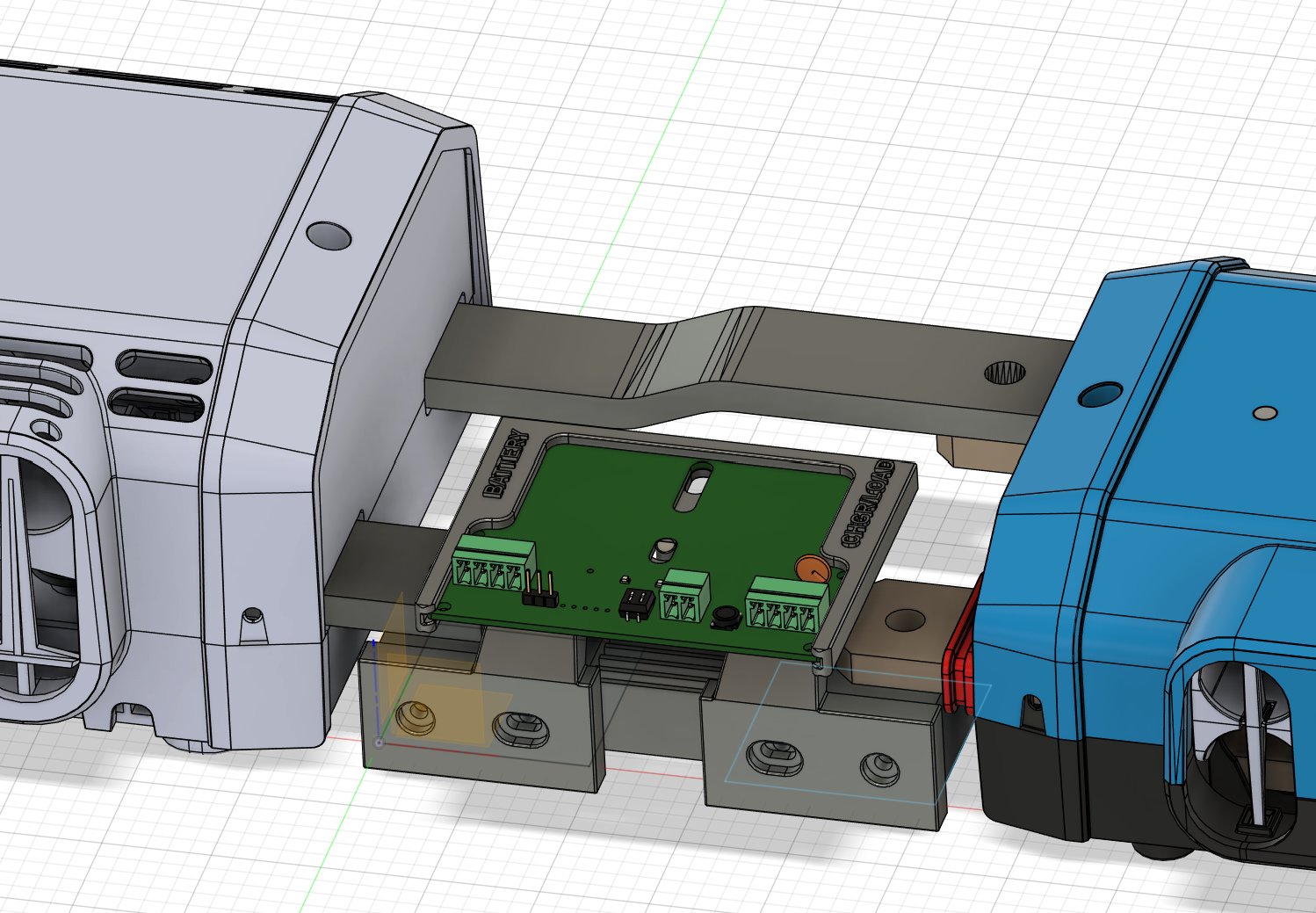Image resolution: width=1316 pixels, height=913 pixels.
Task: Click the hole in the beige block
Action: click(904, 621)
